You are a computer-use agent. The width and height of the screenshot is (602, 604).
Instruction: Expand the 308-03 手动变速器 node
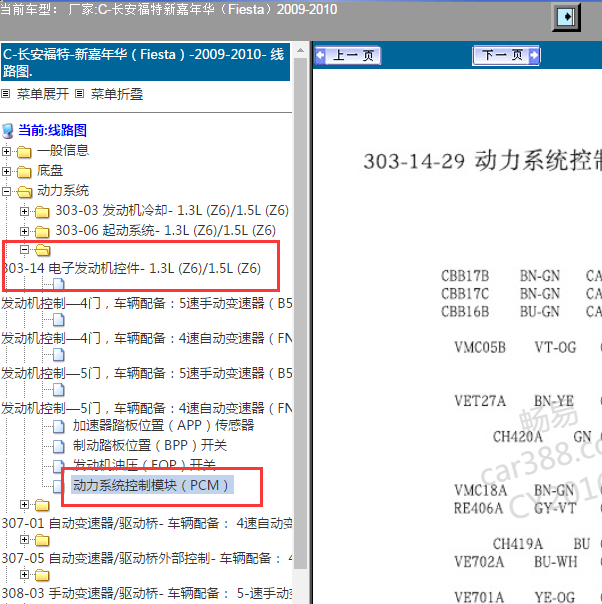coord(24,575)
